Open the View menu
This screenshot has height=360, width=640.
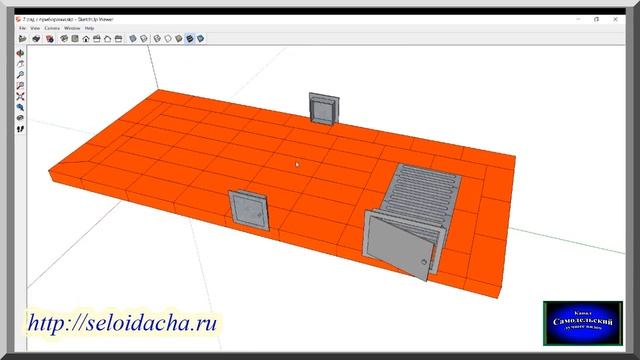35,28
